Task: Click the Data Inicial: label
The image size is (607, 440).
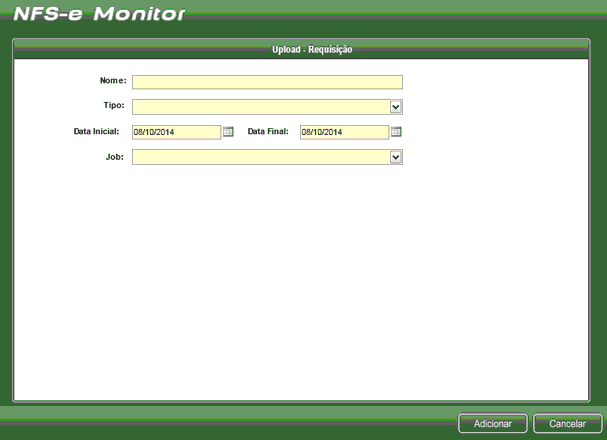Action: click(x=96, y=132)
